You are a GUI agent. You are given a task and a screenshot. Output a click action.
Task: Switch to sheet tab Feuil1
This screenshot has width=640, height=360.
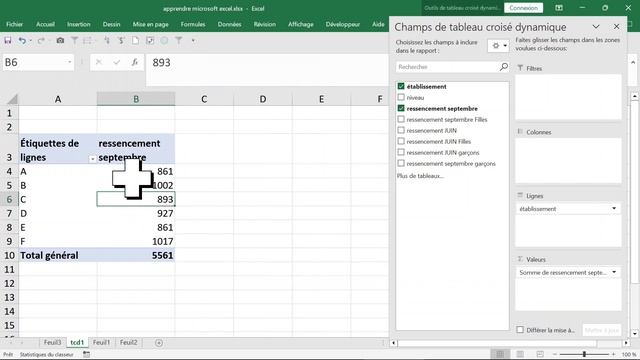101,342
